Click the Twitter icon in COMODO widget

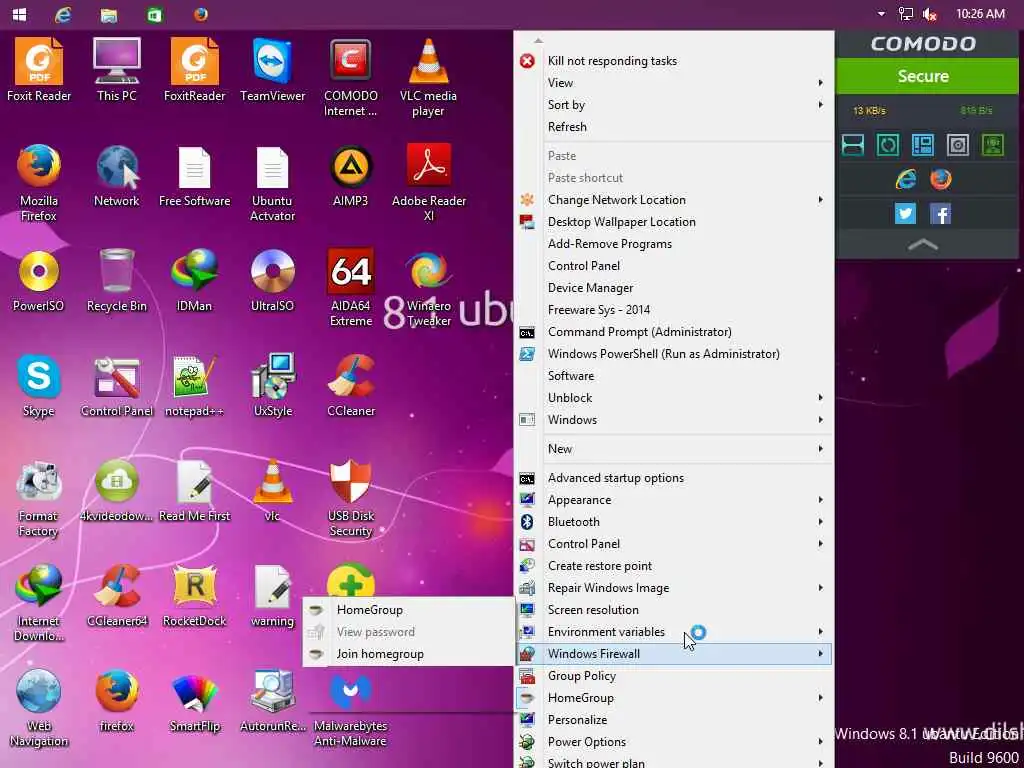point(905,214)
